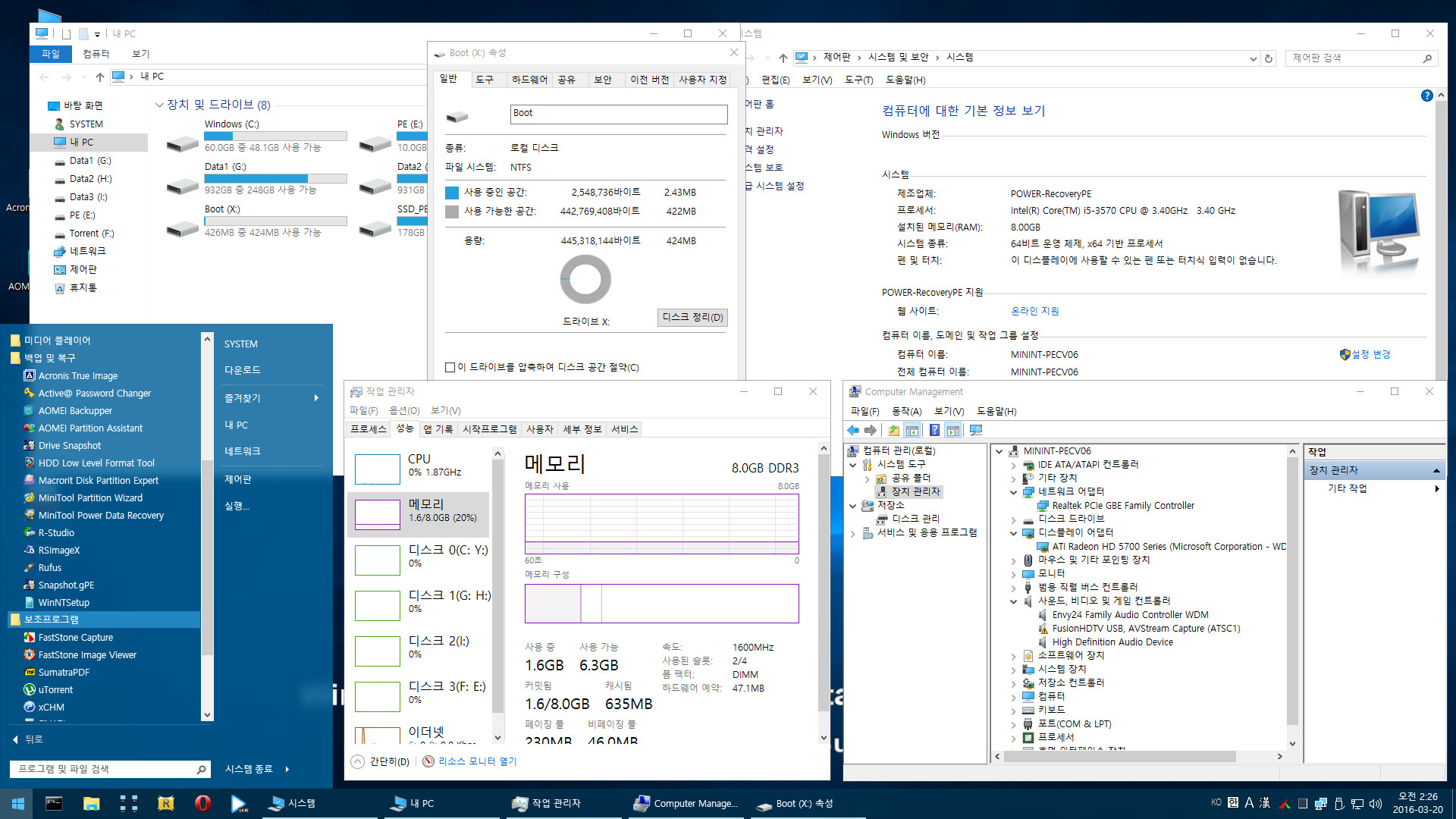Expand the 기타 작업 submenu arrow in the actions pane
The width and height of the screenshot is (1456, 819).
(x=1436, y=488)
